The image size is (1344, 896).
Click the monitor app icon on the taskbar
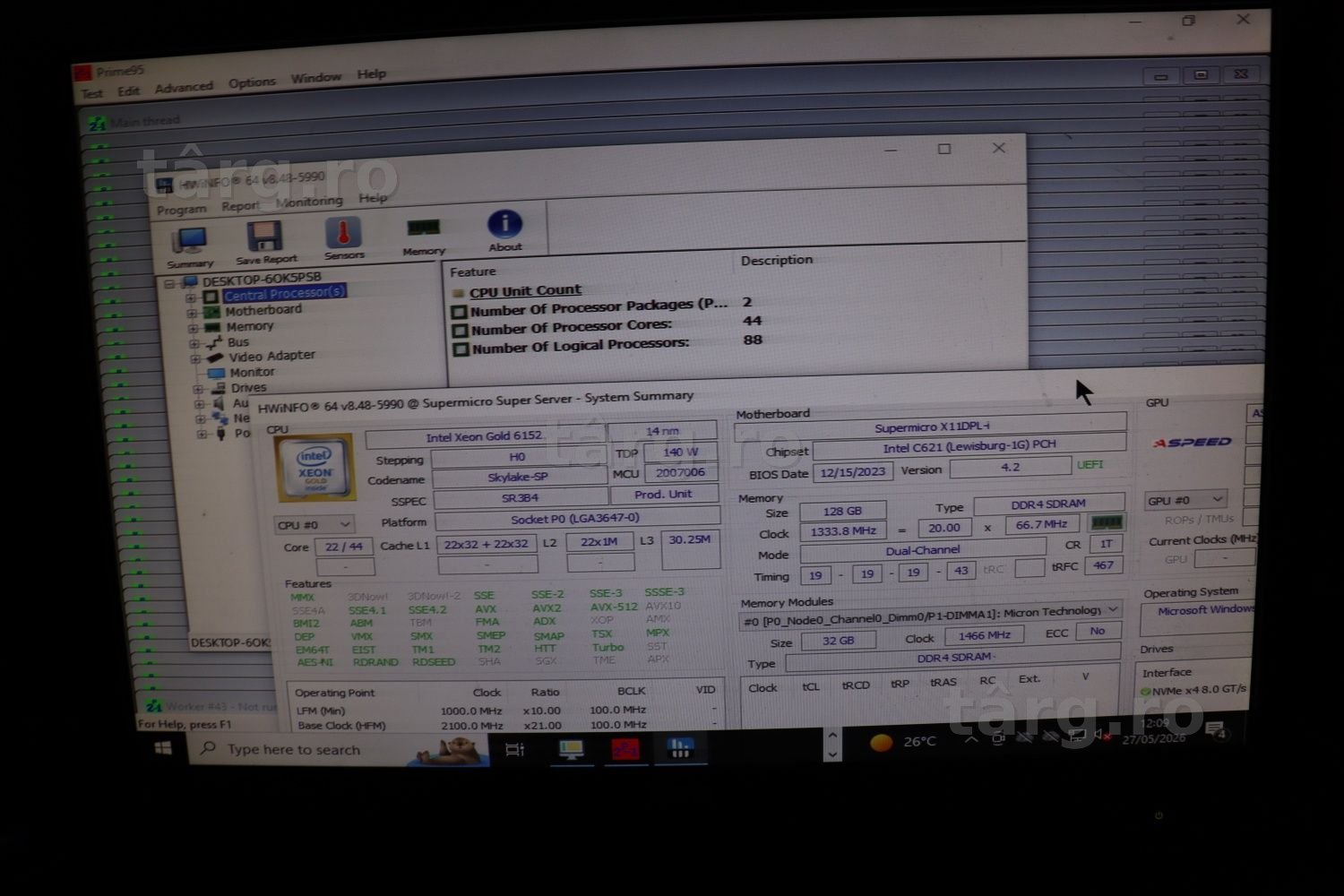click(x=571, y=749)
